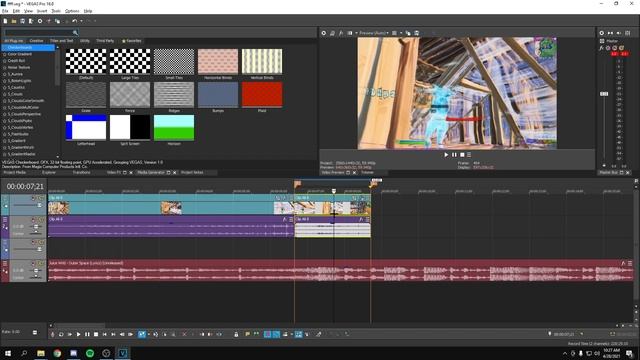
Task: Go to project start in transport
Action: tap(104, 334)
